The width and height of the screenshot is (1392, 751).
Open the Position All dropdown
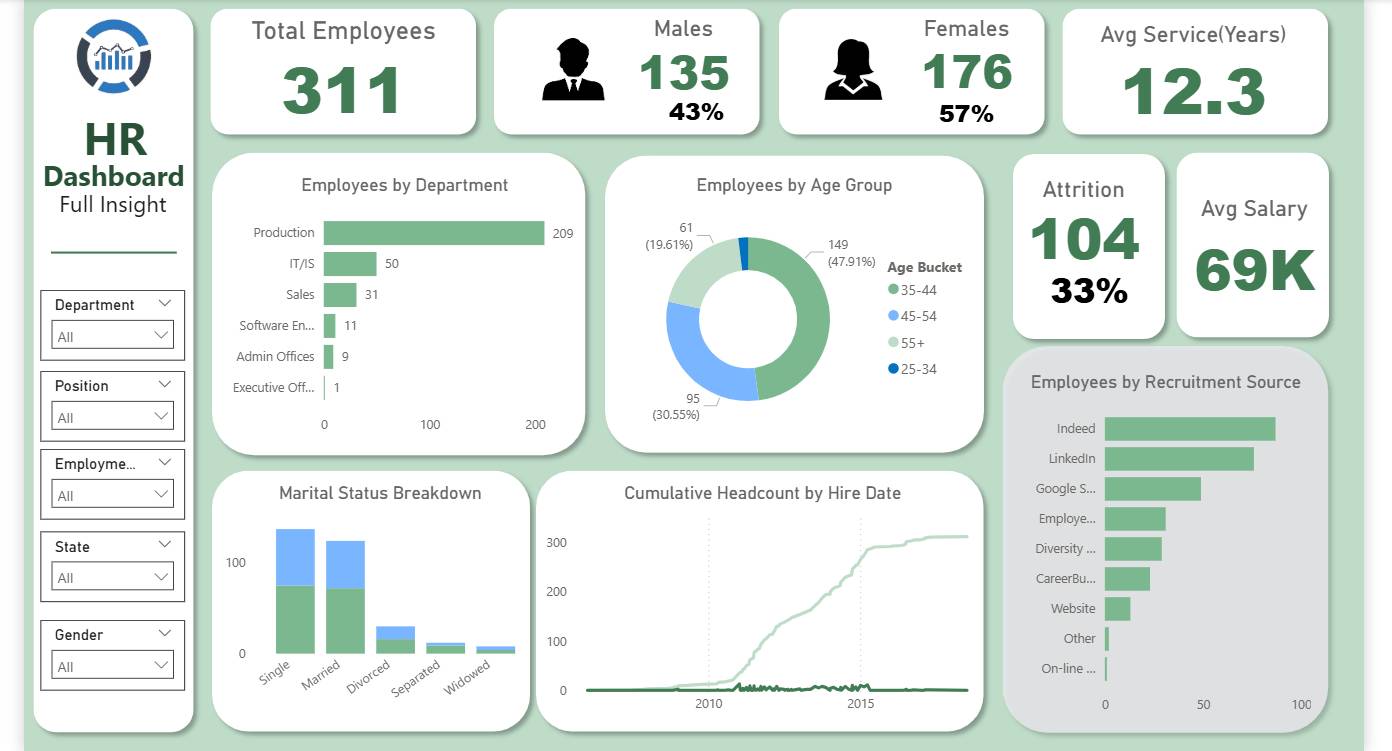click(x=114, y=416)
